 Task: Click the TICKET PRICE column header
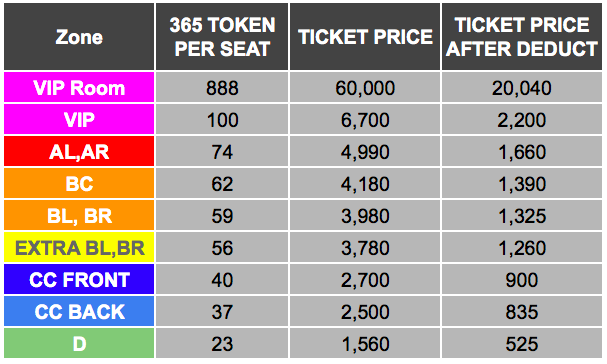pyautogui.click(x=365, y=37)
